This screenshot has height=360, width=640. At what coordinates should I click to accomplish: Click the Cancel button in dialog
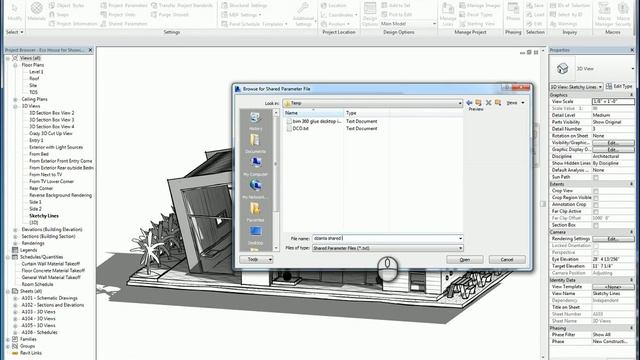tap(507, 260)
